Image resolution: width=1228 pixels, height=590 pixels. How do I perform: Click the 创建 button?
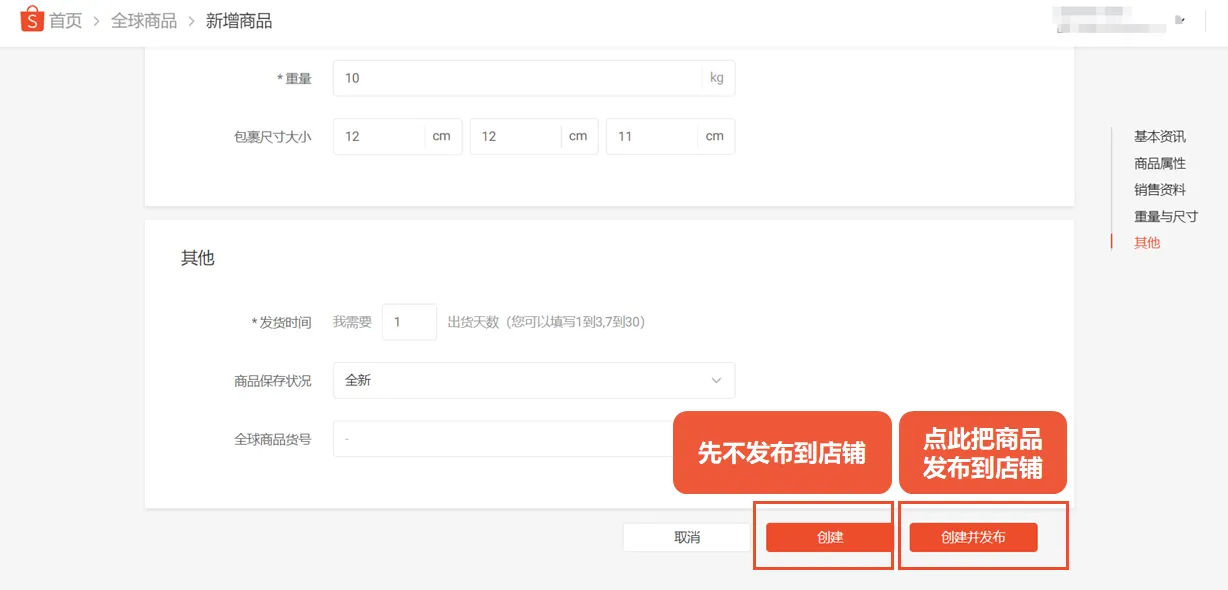point(829,537)
